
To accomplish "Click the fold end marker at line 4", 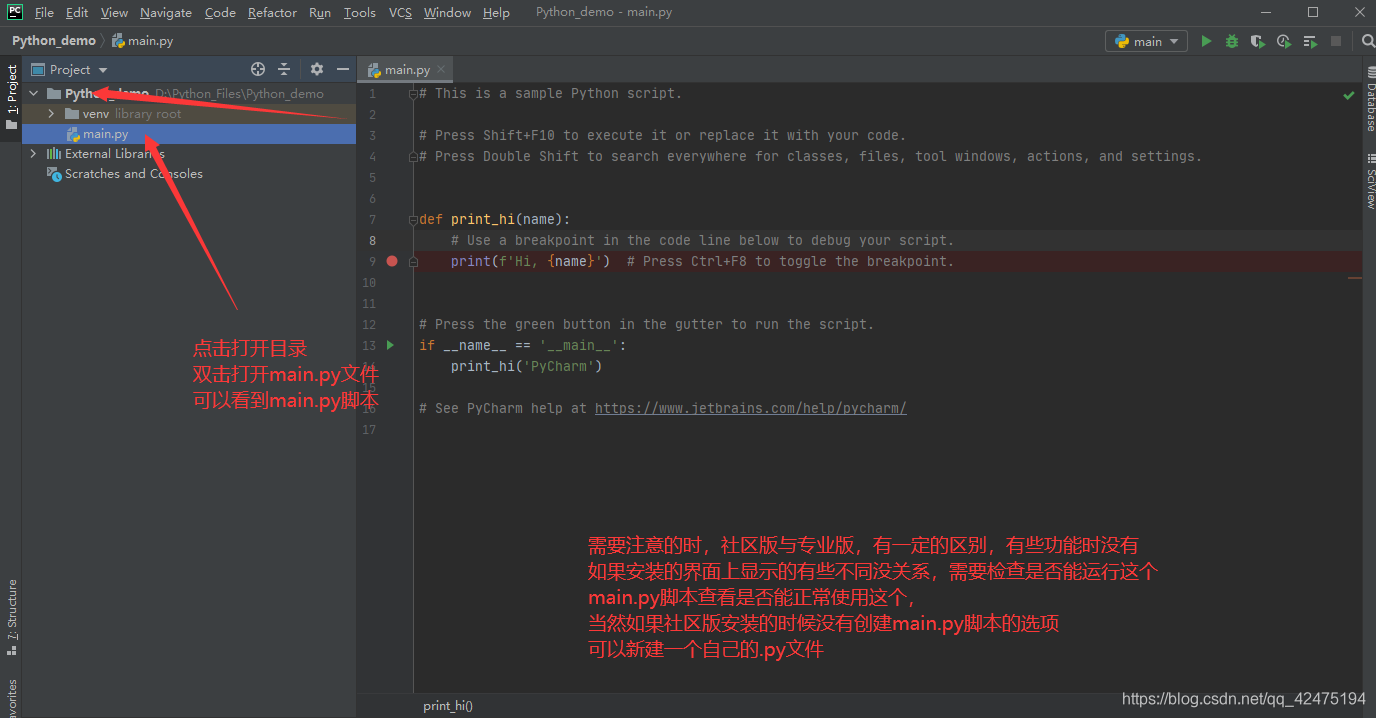I will [x=413, y=156].
